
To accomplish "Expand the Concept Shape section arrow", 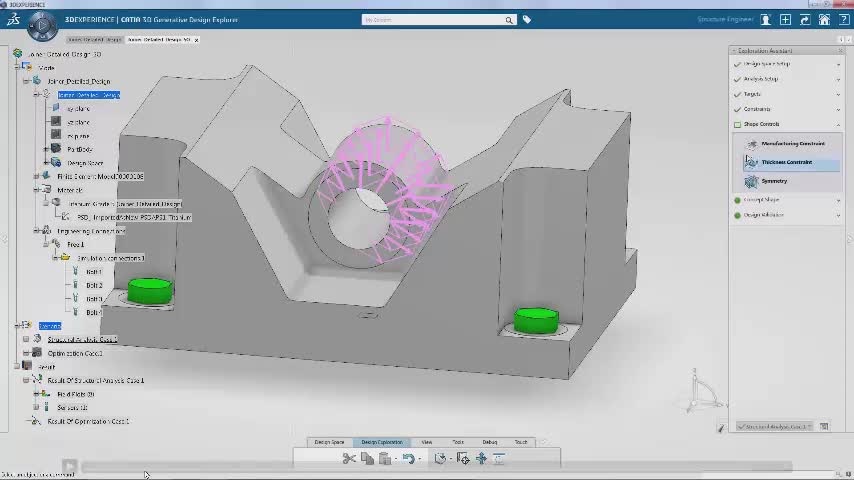I will click(x=838, y=200).
